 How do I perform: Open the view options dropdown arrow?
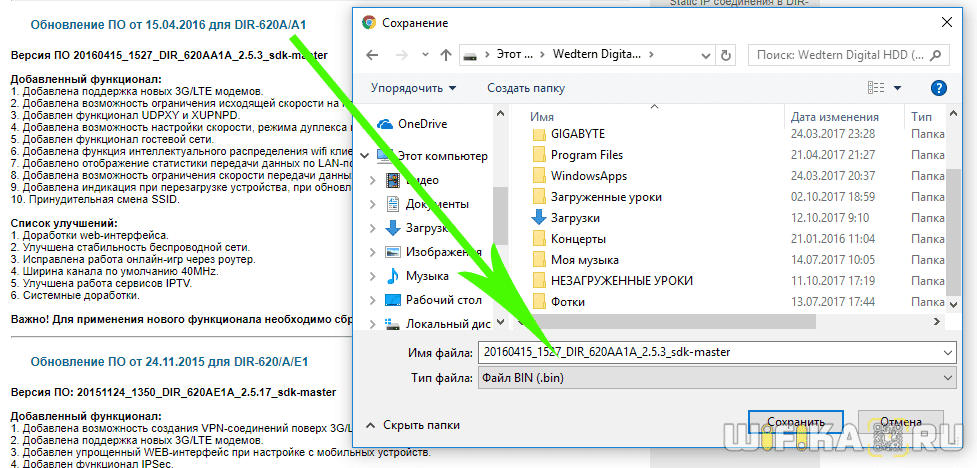pyautogui.click(x=898, y=88)
